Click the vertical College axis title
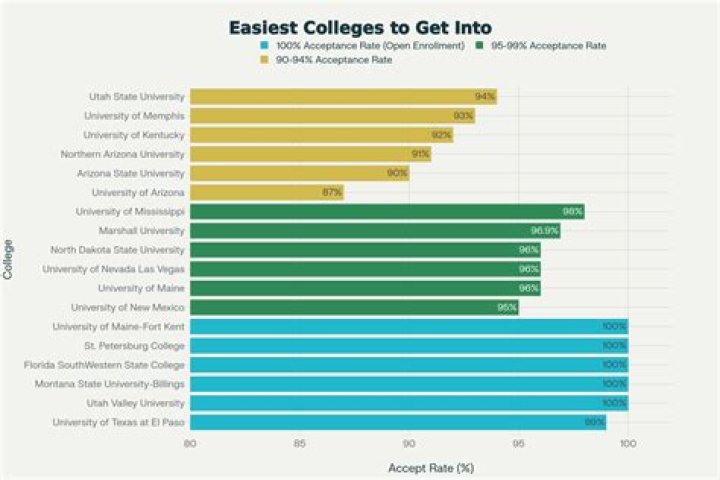The width and height of the screenshot is (720, 480). [x=9, y=258]
